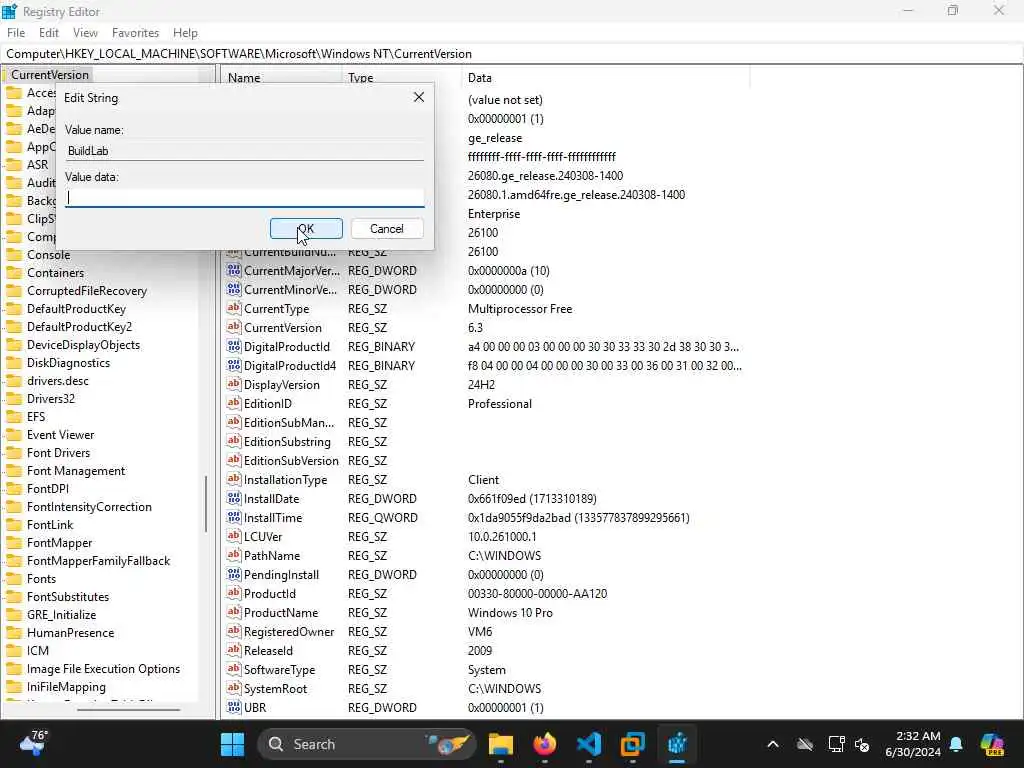The width and height of the screenshot is (1024, 768).
Task: Select the Drivers32 key
Action: point(51,398)
